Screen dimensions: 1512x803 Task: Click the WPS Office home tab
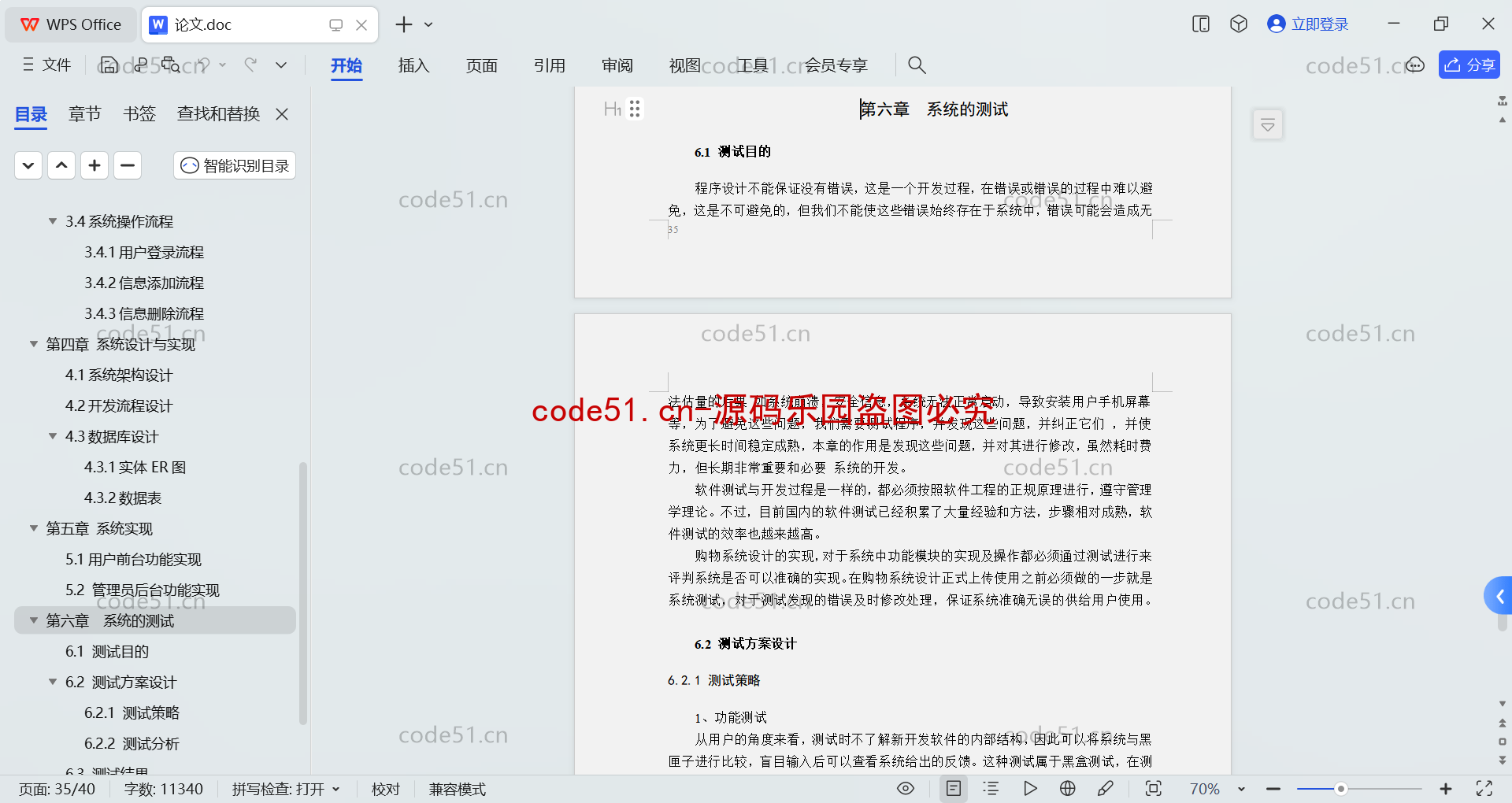pos(71,24)
